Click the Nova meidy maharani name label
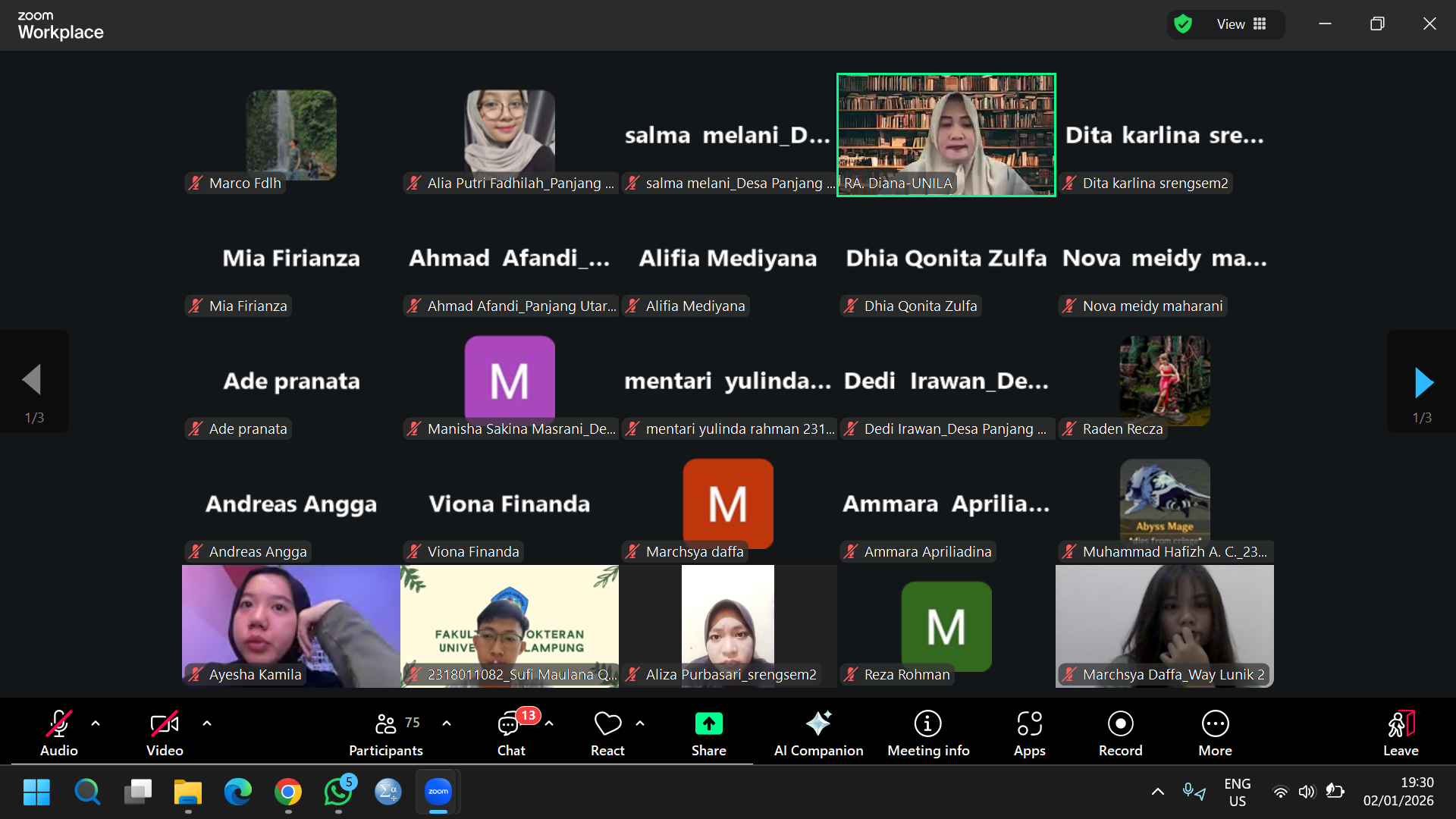 pyautogui.click(x=1143, y=306)
